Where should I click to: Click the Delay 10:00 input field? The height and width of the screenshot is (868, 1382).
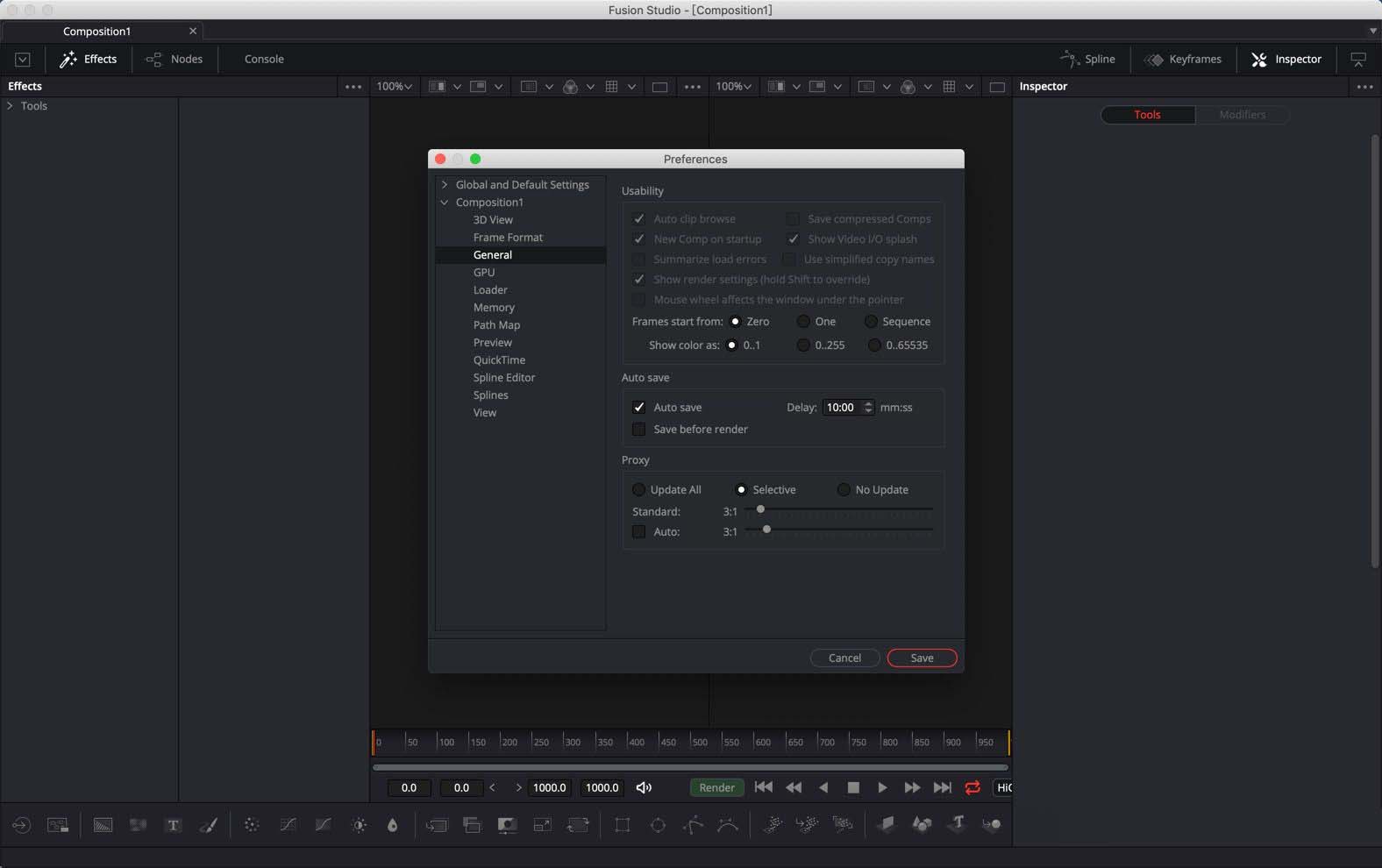(843, 408)
